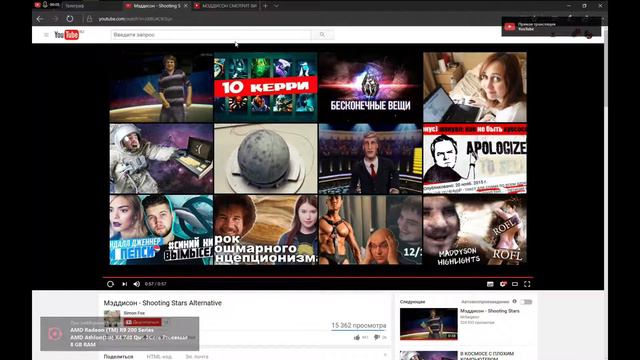Screen dimensions: 640x360
Task: Switch to 'МЭДДИСОН СМОТРИТ' browser tab
Action: [226, 6]
